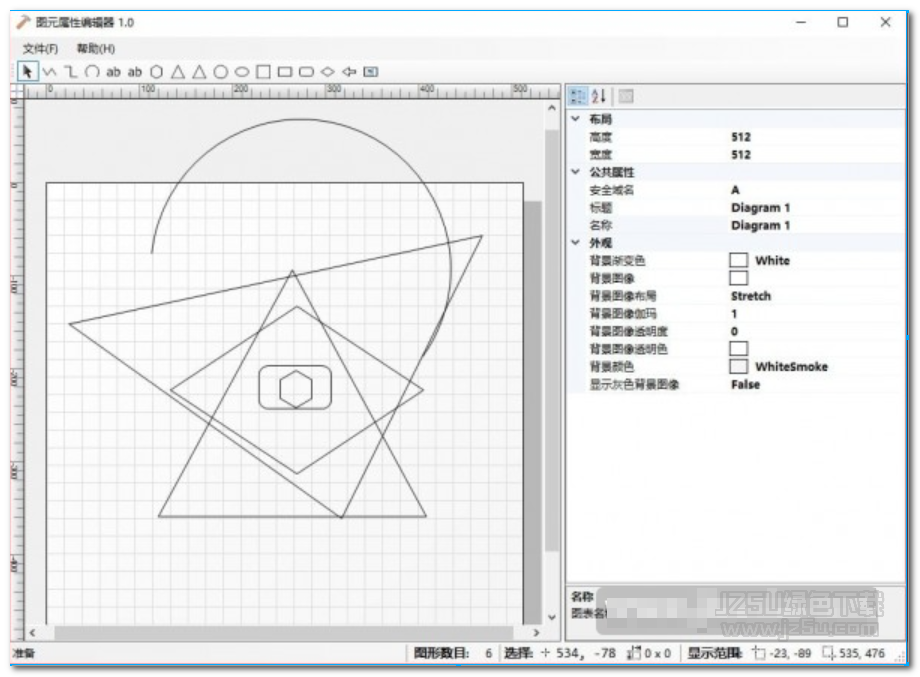Screen dimensions: 920x677
Task: Open the property pages button
Action: (626, 96)
